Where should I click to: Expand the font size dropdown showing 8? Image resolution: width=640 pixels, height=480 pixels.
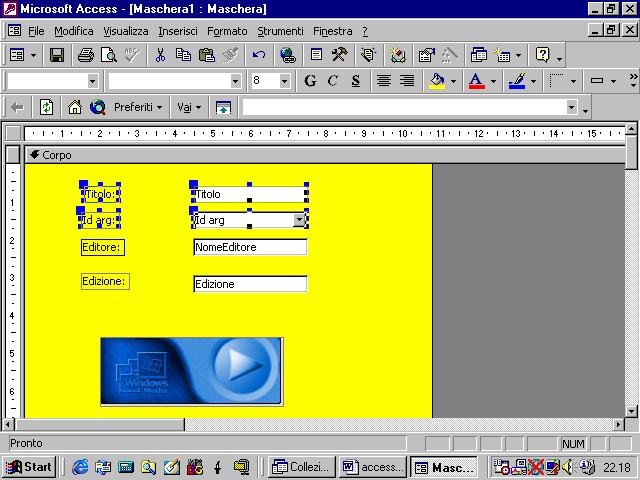click(284, 81)
